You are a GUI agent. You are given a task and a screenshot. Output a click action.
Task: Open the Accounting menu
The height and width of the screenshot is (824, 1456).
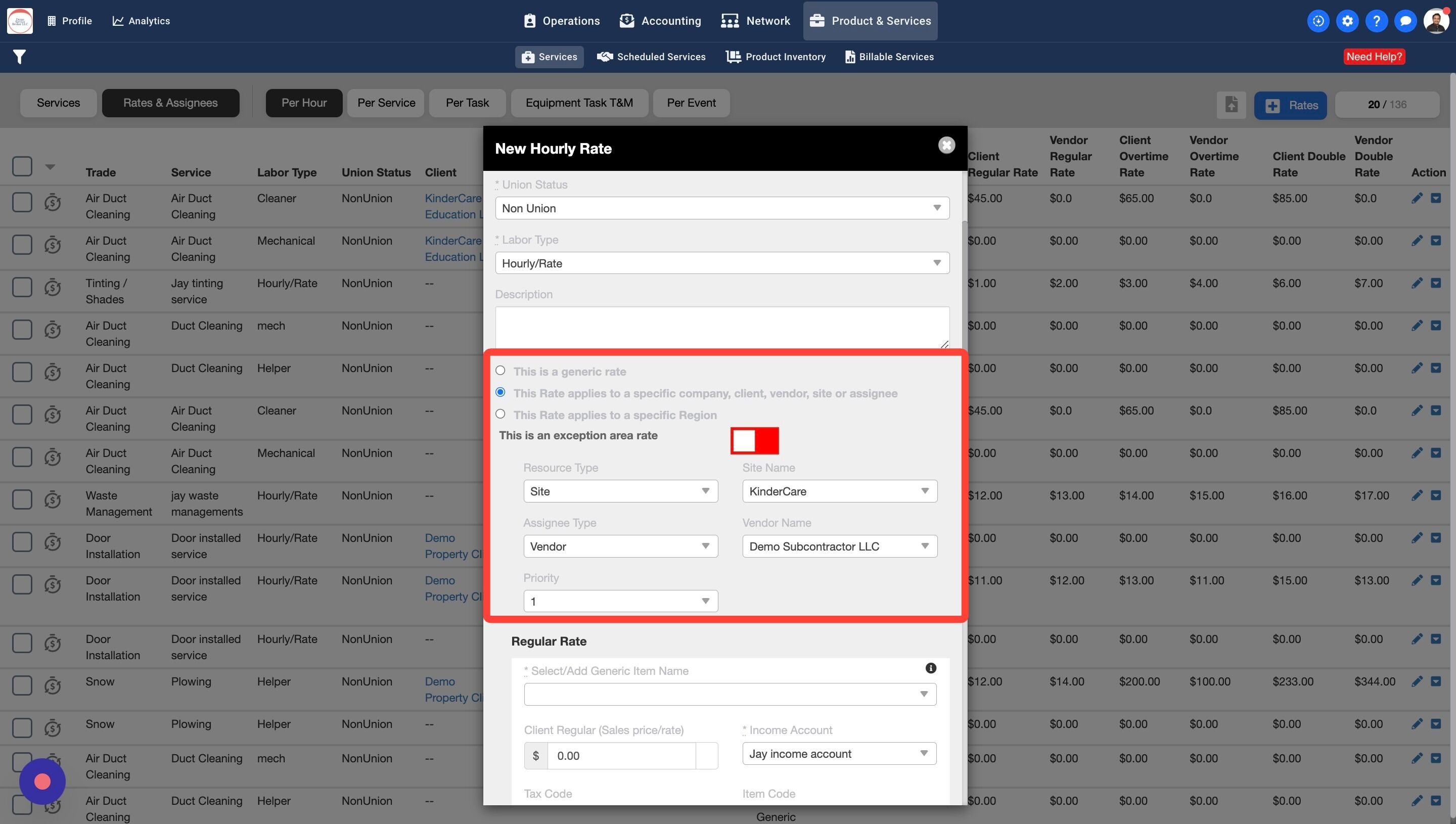click(660, 21)
